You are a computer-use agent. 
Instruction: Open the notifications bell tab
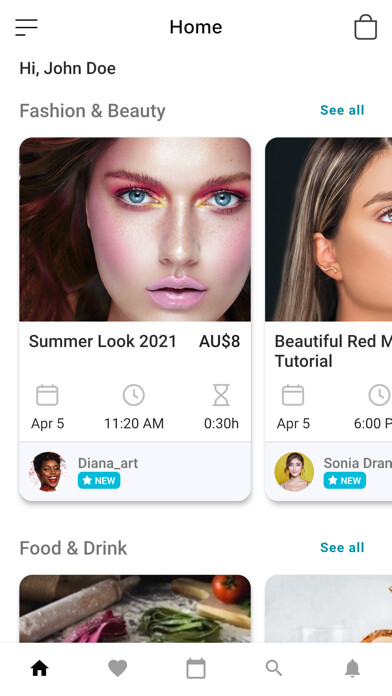352,668
